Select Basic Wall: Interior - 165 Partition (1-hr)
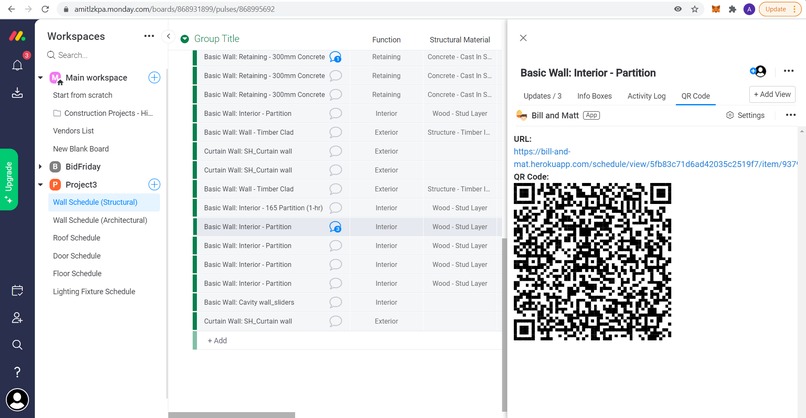Image resolution: width=806 pixels, height=418 pixels. (x=263, y=208)
